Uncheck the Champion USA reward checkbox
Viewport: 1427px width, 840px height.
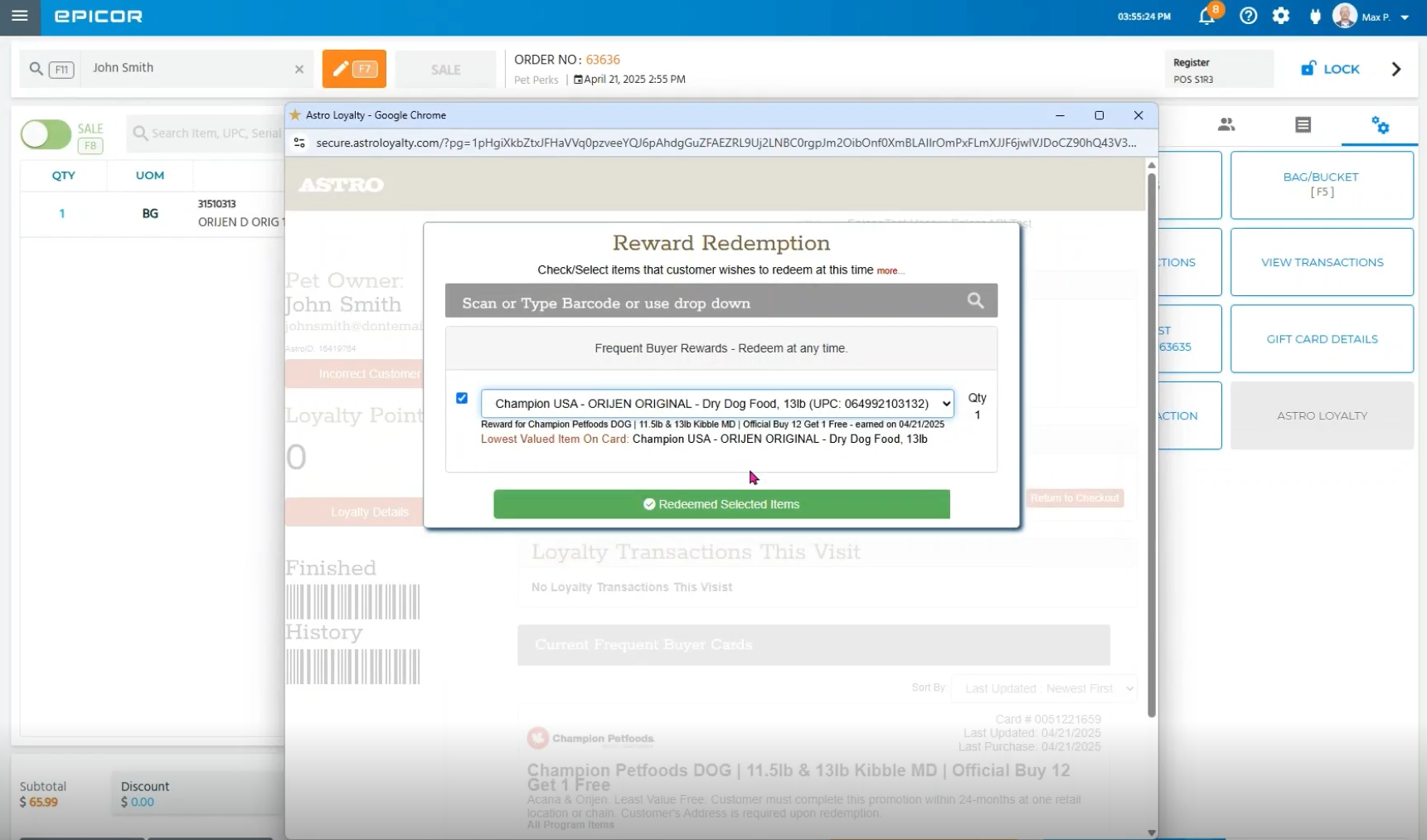[462, 398]
